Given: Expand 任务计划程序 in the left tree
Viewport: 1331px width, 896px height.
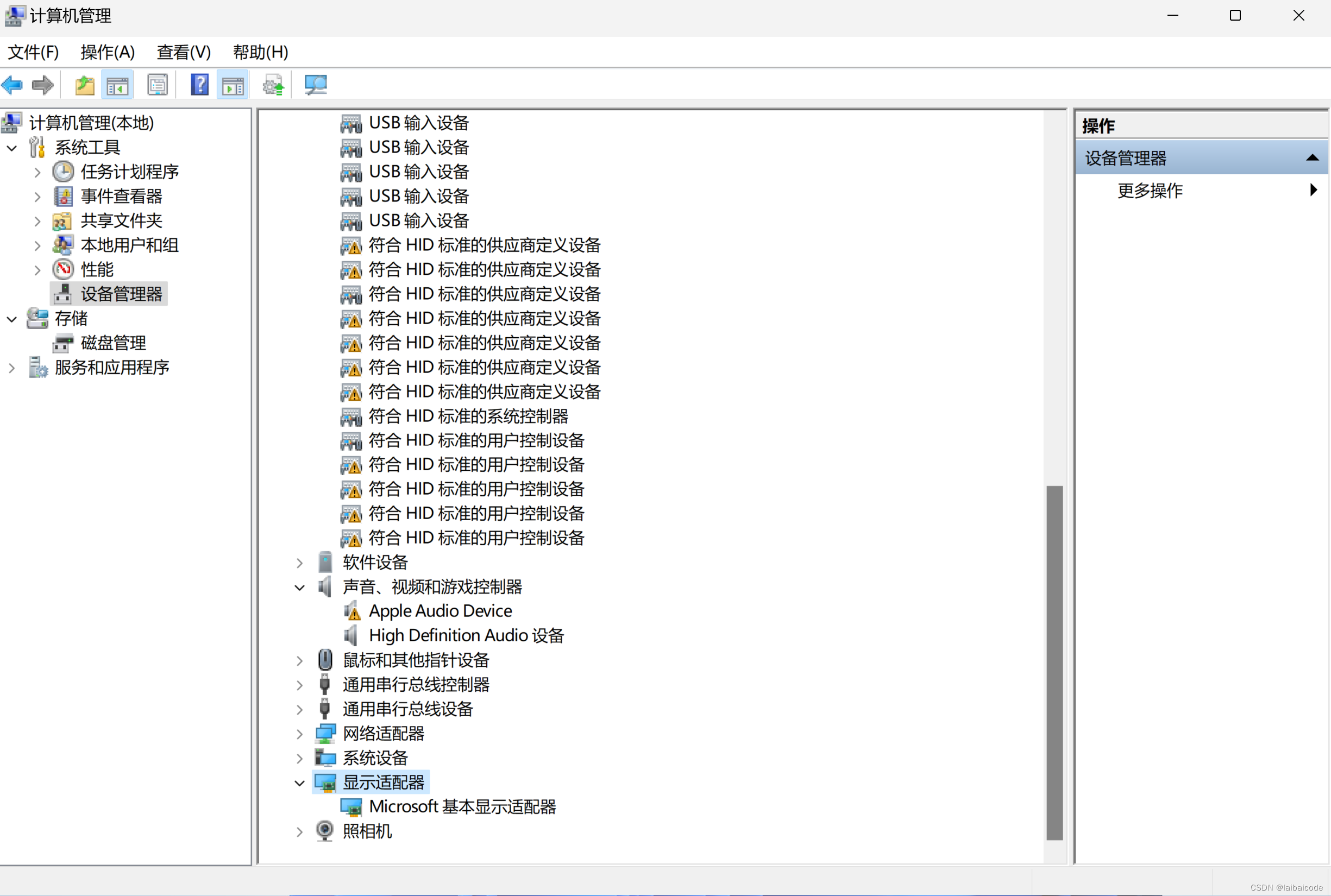Looking at the screenshot, I should (37, 172).
